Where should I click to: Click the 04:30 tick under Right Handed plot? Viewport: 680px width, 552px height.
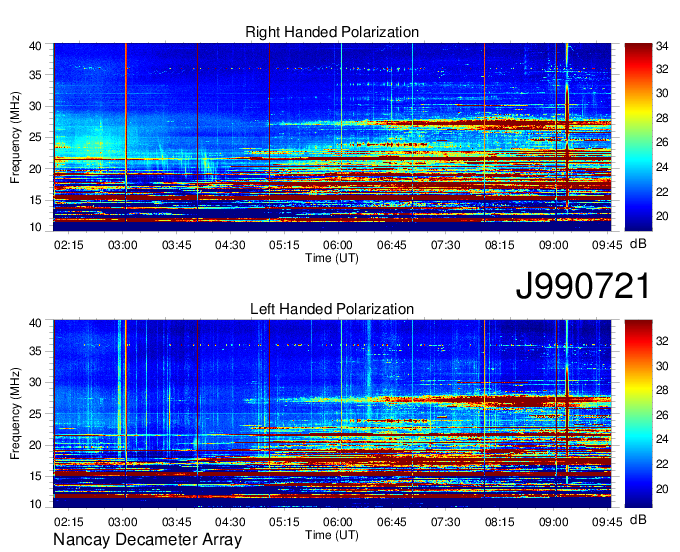[230, 245]
